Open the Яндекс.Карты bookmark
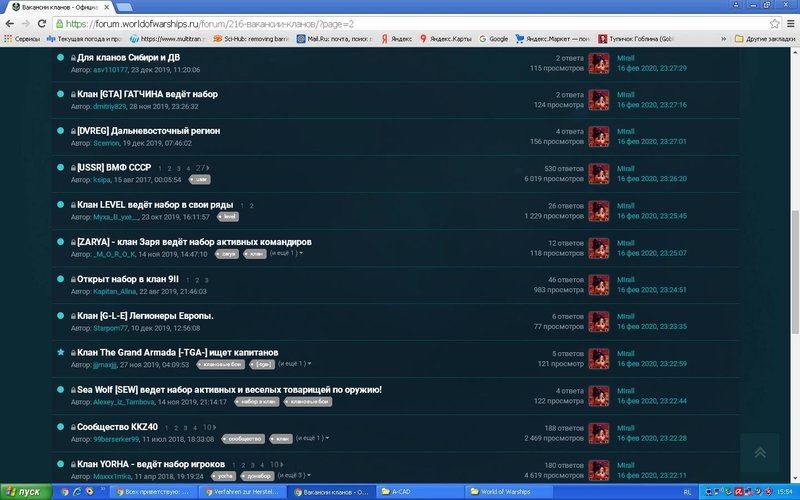The image size is (800, 500). pyautogui.click(x=445, y=39)
